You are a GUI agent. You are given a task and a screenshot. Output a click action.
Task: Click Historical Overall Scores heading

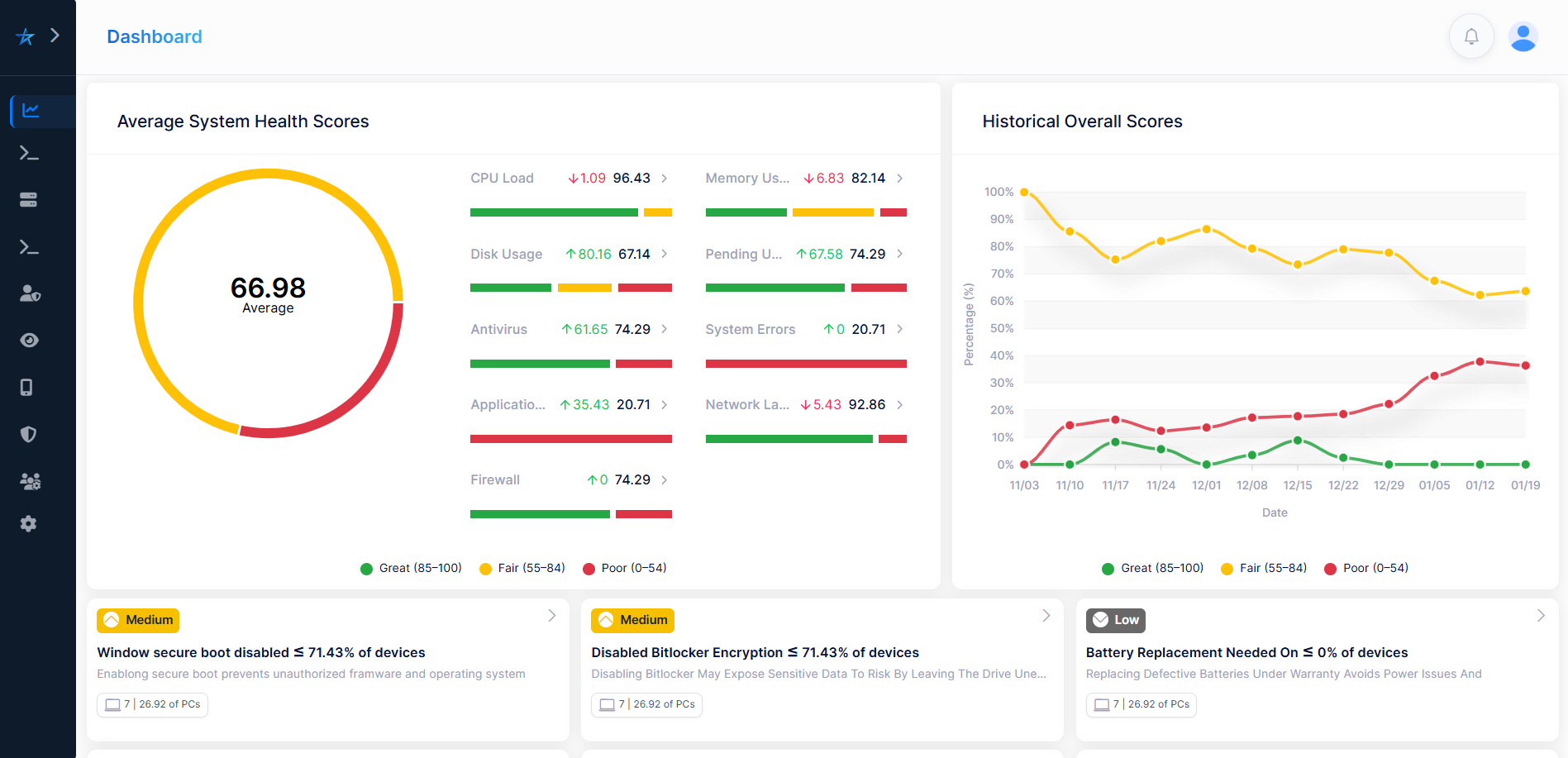coord(1082,122)
